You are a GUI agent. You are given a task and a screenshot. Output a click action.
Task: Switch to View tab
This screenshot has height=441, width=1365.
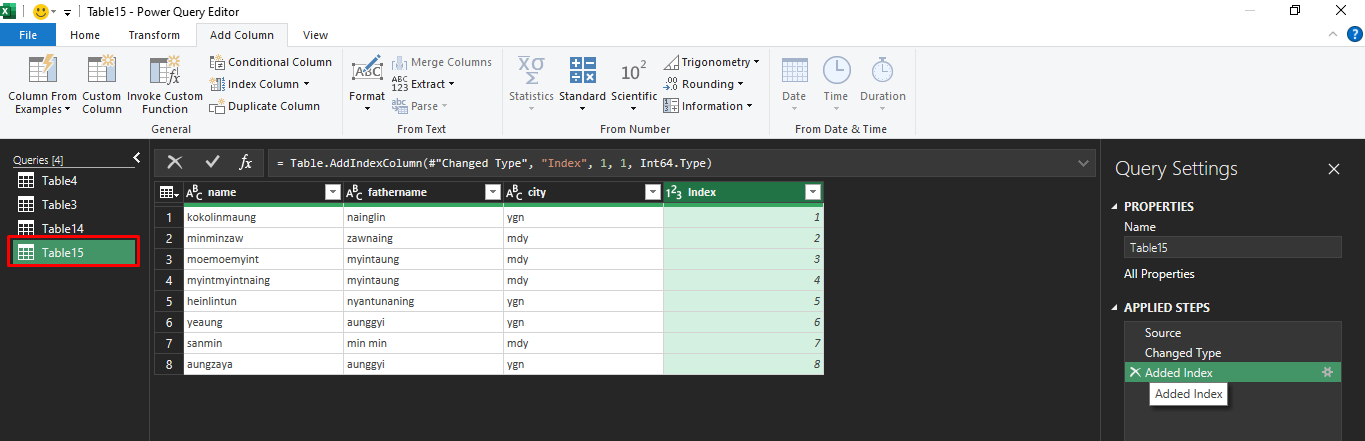coord(315,35)
